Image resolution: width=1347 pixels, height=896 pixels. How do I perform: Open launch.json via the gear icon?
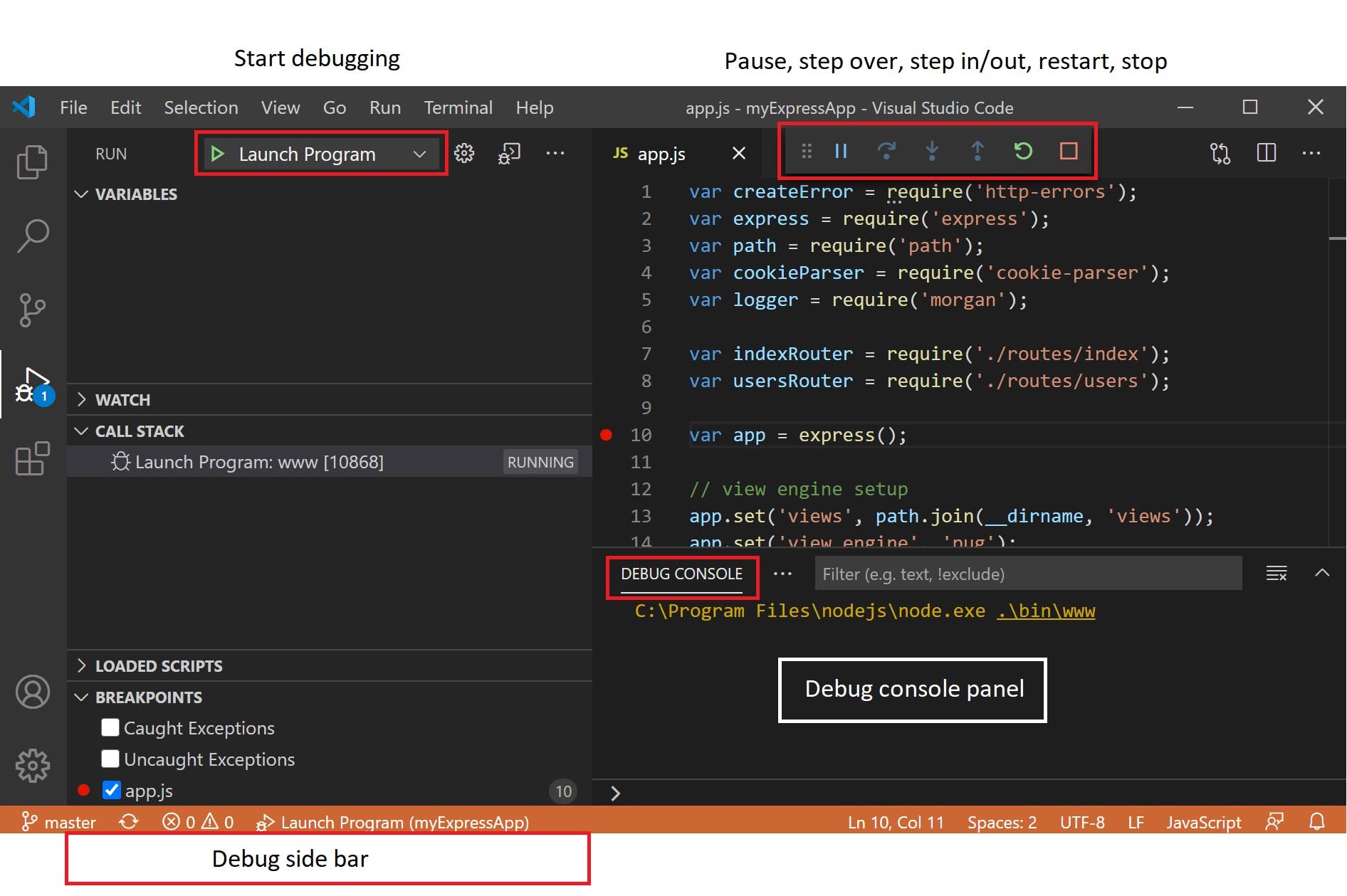coord(463,153)
